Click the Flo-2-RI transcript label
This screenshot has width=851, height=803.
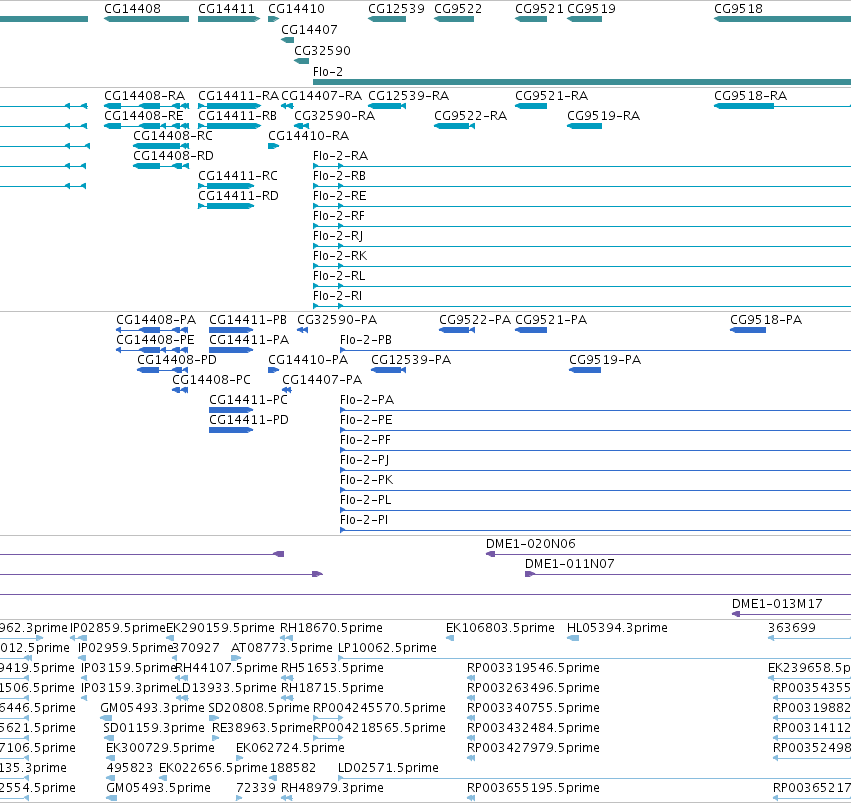pyautogui.click(x=337, y=296)
